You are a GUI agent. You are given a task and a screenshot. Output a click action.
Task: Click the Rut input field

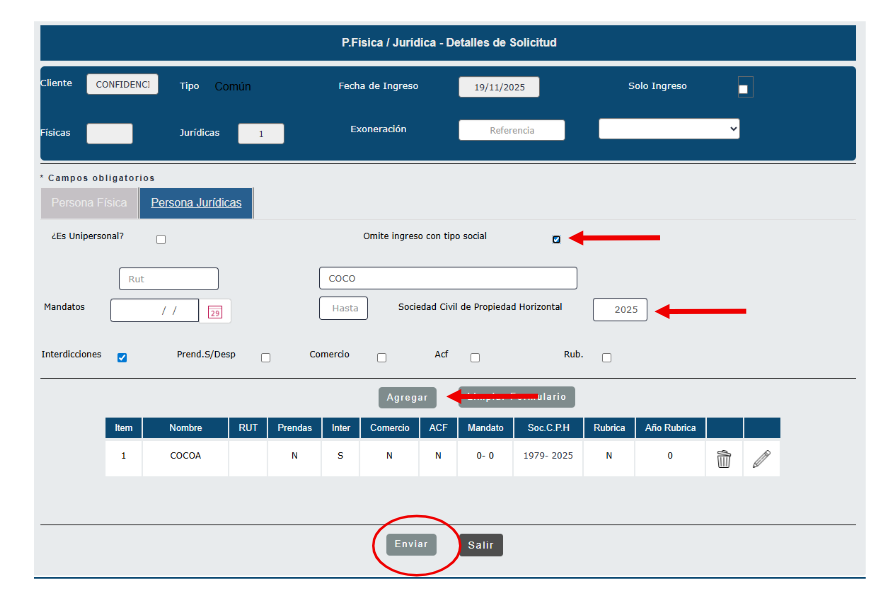[168, 279]
